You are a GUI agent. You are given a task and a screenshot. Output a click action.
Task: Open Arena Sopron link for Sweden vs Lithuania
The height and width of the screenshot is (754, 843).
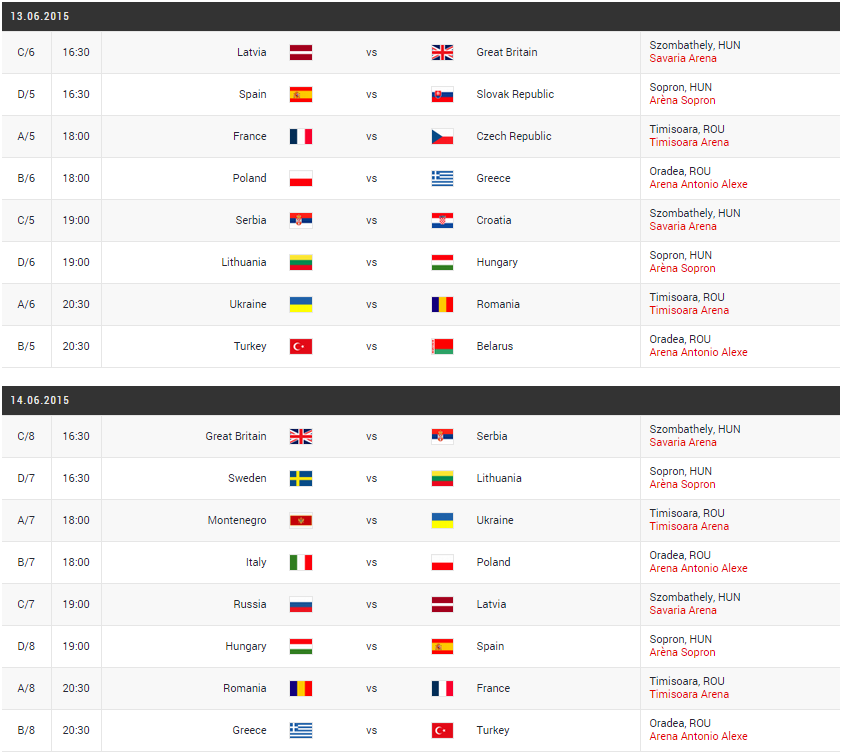(x=683, y=485)
